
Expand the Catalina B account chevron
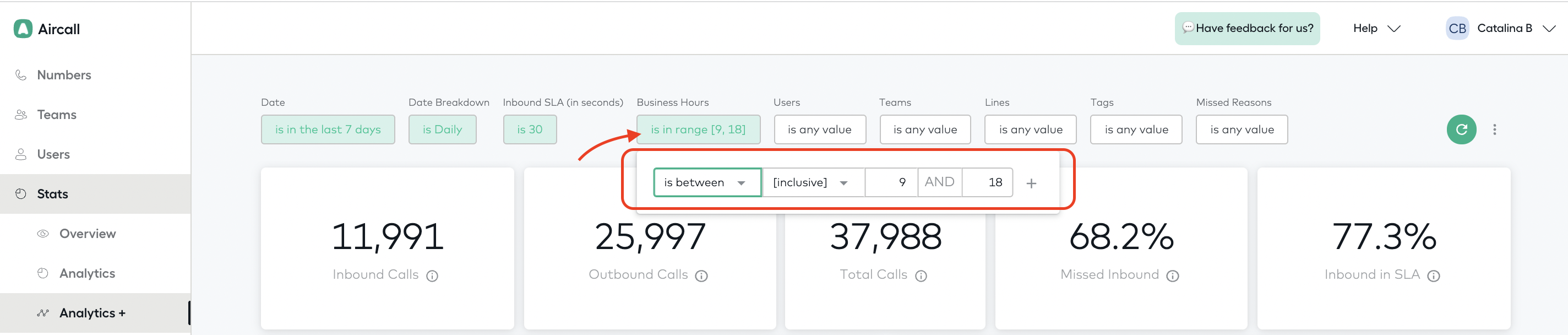click(x=1549, y=29)
